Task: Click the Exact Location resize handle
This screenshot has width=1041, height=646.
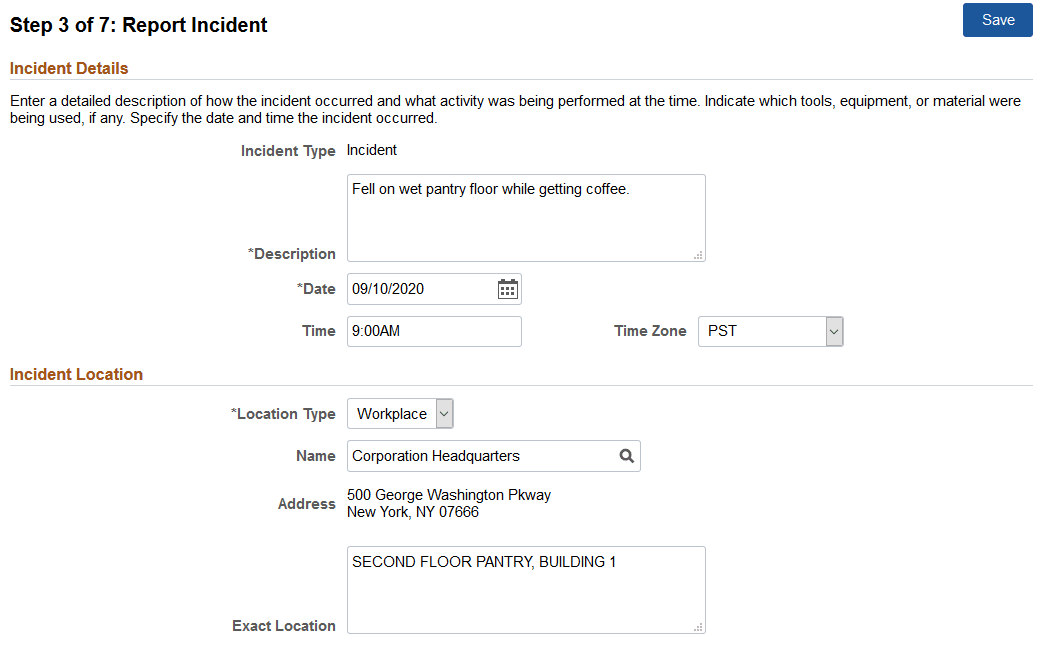Action: [x=699, y=628]
